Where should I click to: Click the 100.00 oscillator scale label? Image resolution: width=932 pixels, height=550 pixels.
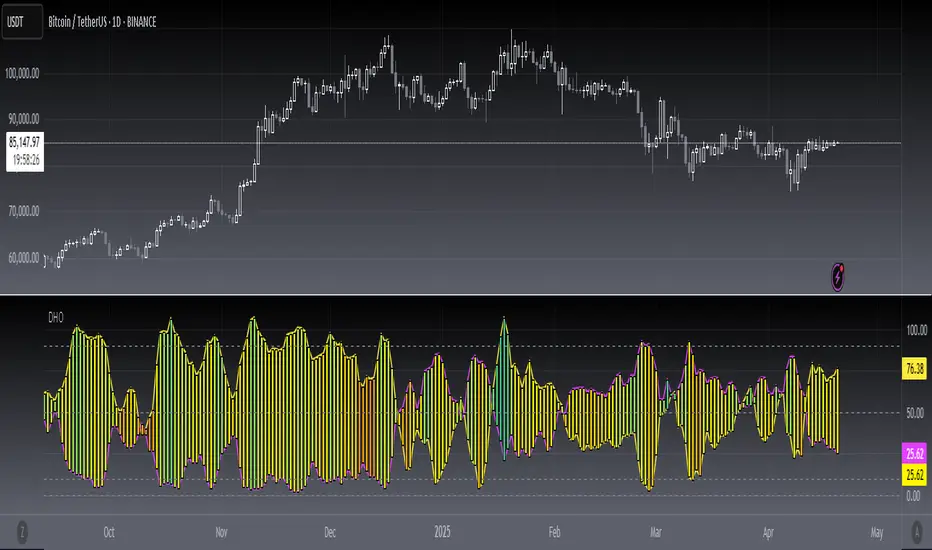tap(916, 330)
